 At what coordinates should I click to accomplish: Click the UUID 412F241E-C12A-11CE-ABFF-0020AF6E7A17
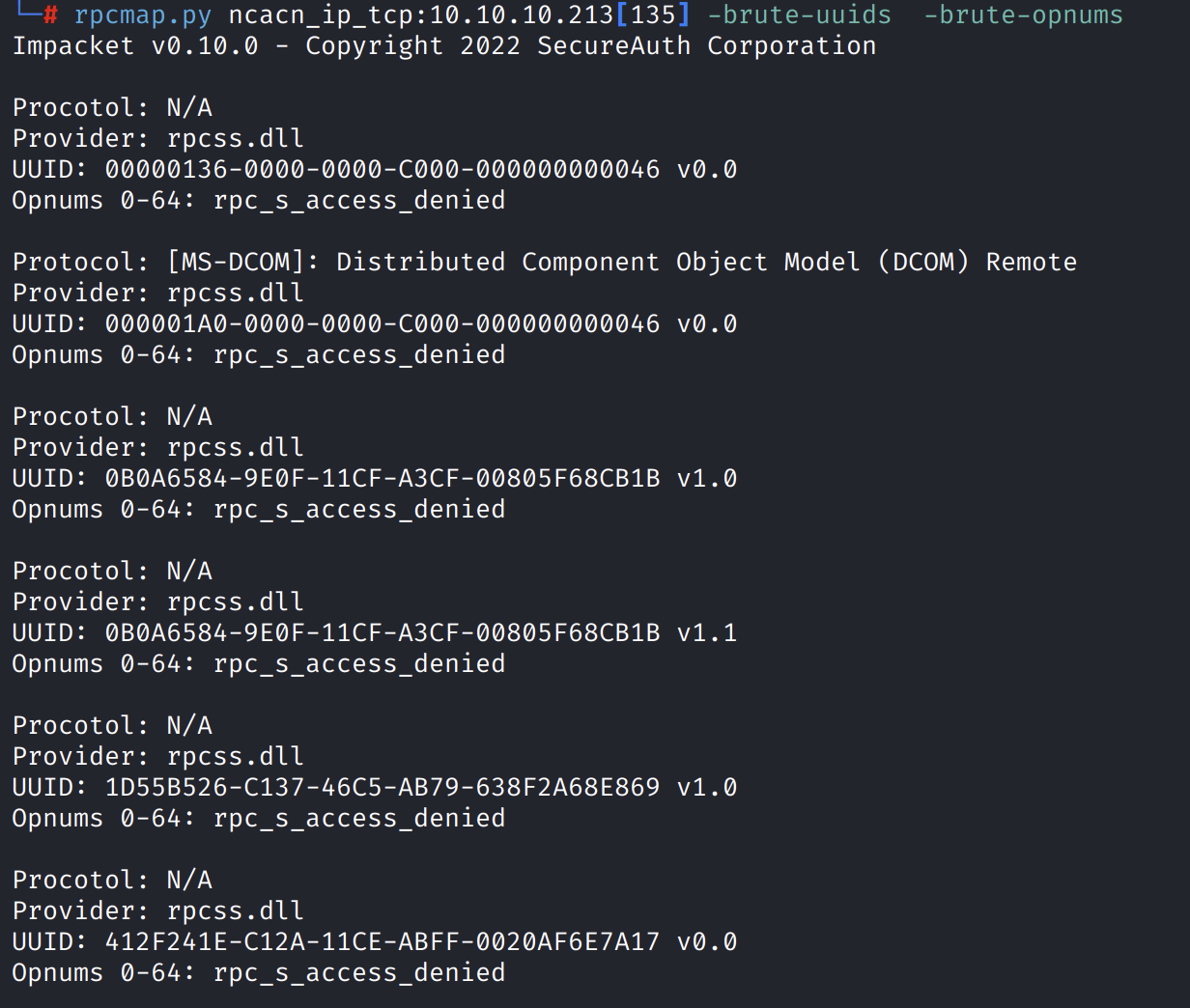(382, 942)
